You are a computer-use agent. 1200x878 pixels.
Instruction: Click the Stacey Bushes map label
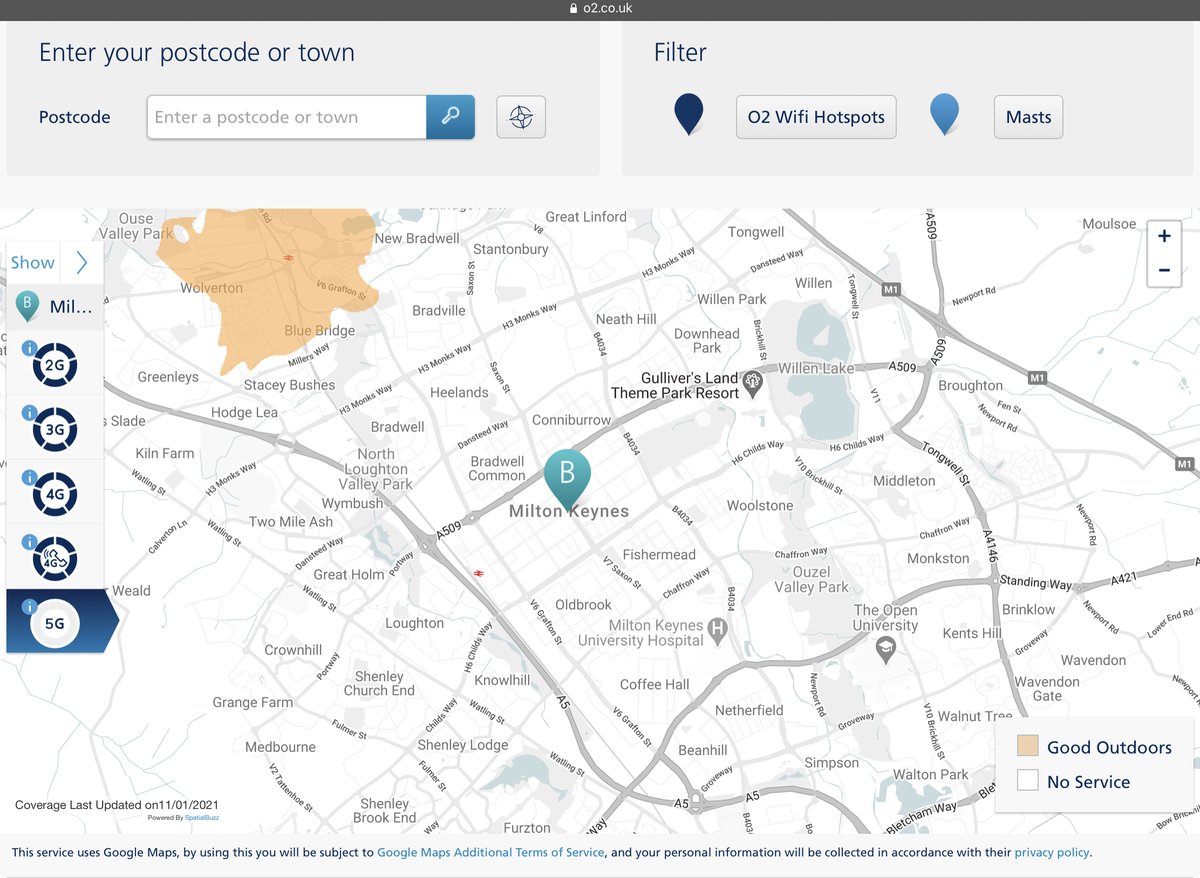290,385
